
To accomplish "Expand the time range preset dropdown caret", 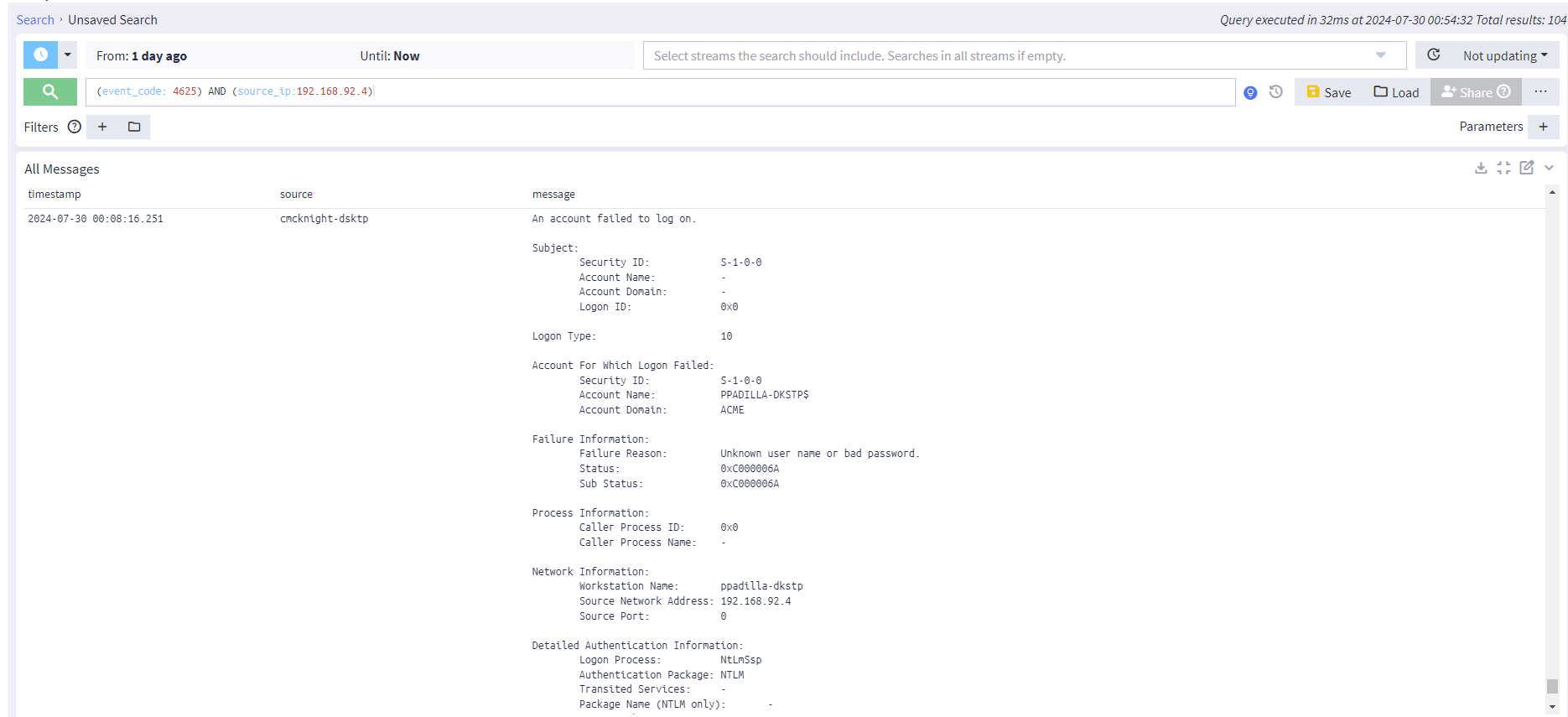I will coord(68,55).
